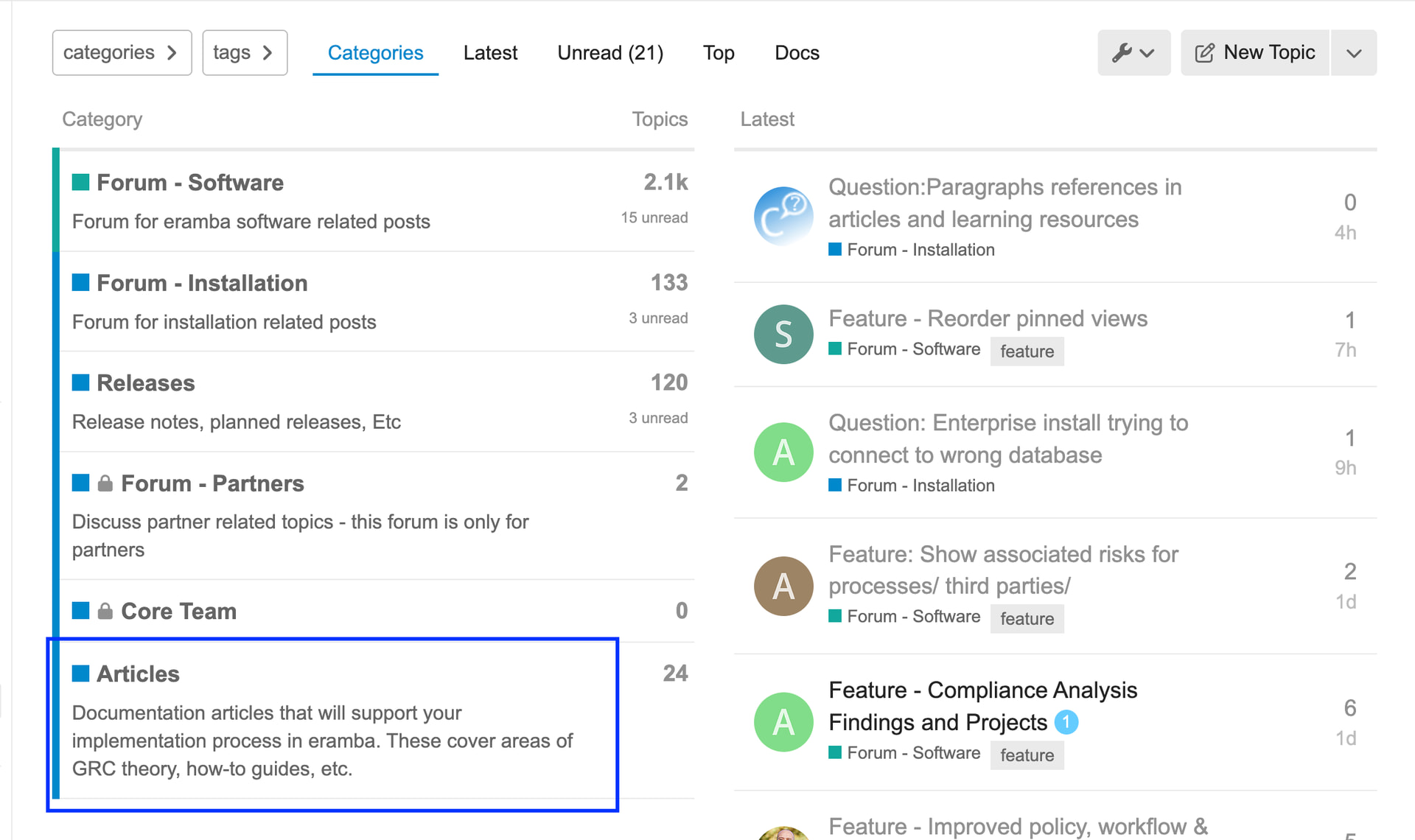Image resolution: width=1415 pixels, height=840 pixels.
Task: Click the teal color square beside Forum - Software
Action: pyautogui.click(x=81, y=183)
